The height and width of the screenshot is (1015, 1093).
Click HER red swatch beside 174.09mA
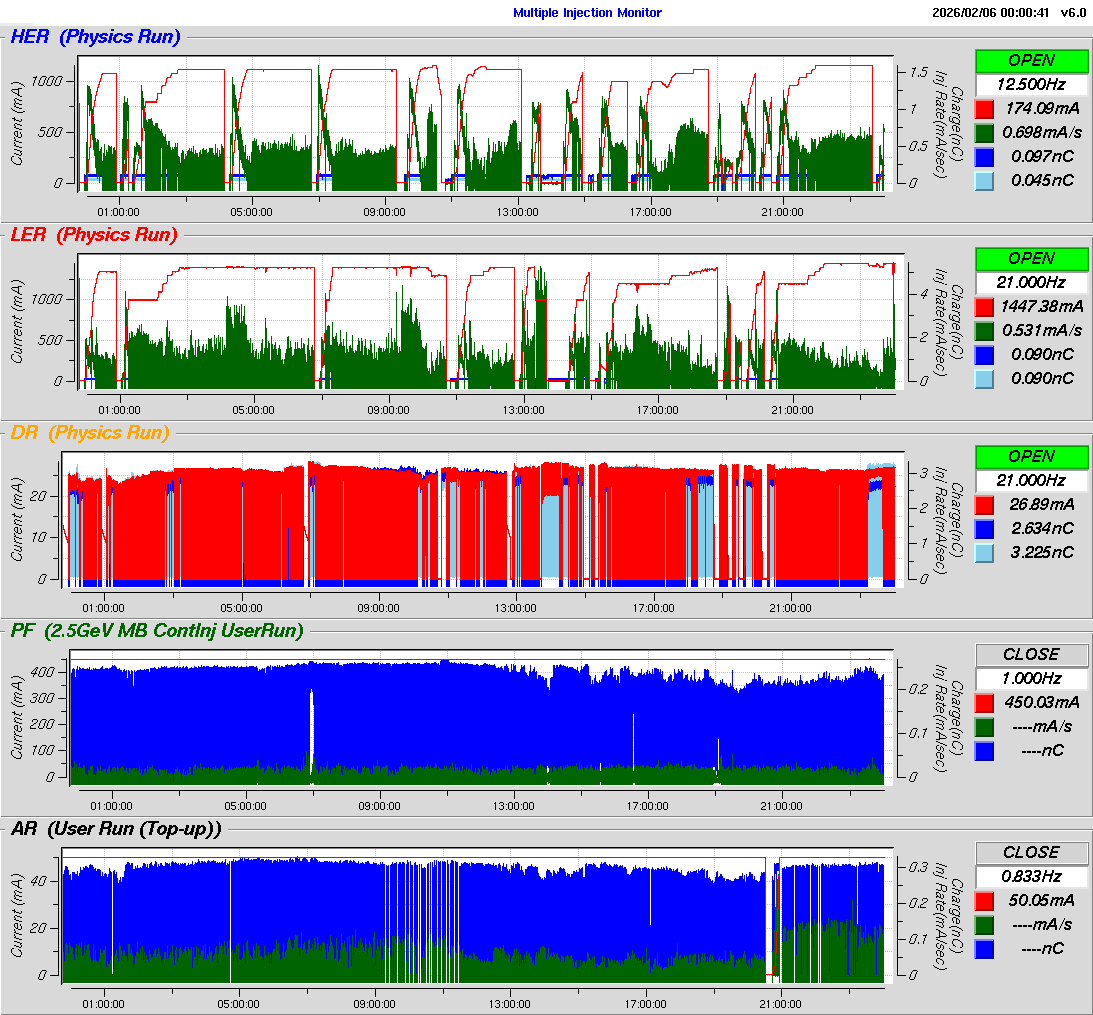point(984,109)
